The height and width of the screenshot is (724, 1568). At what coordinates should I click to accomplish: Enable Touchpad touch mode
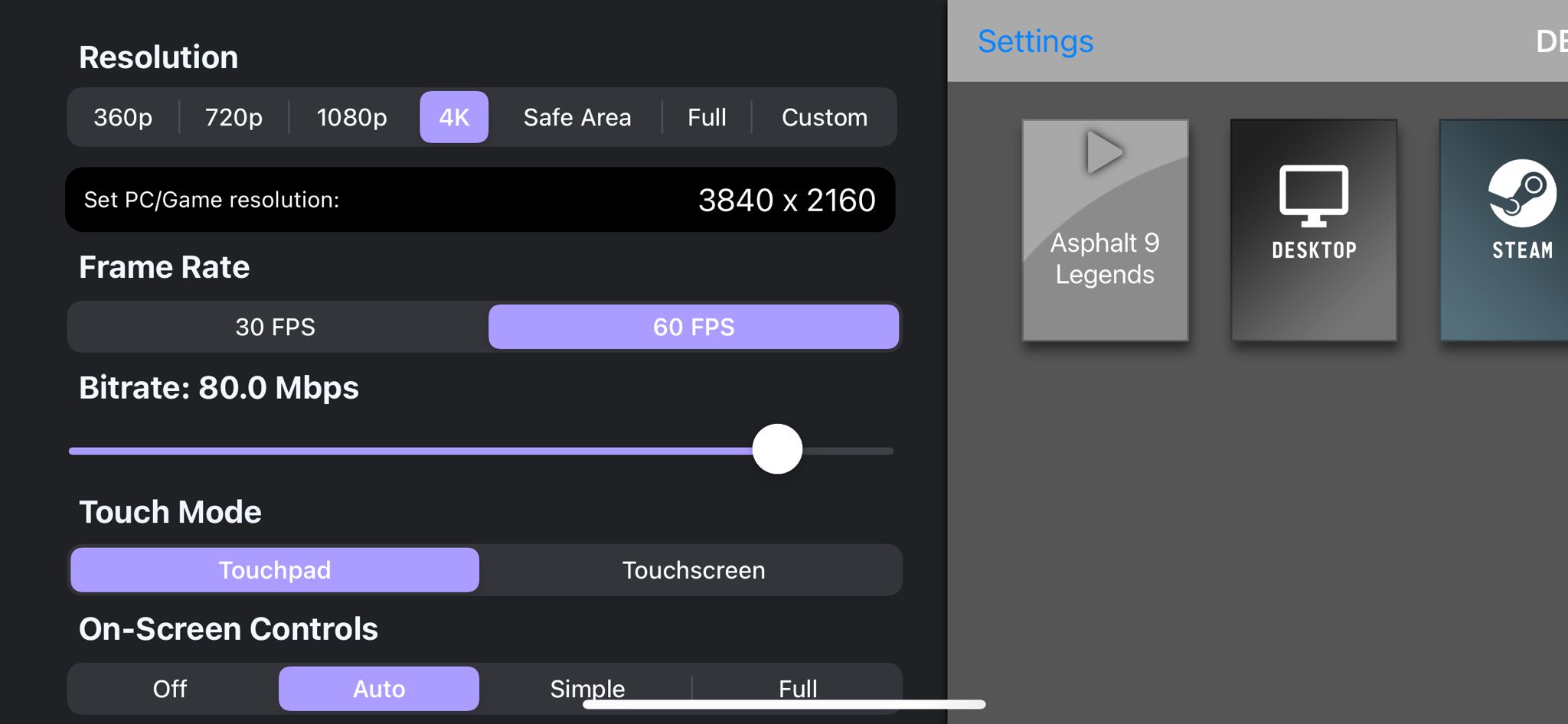[x=275, y=570]
